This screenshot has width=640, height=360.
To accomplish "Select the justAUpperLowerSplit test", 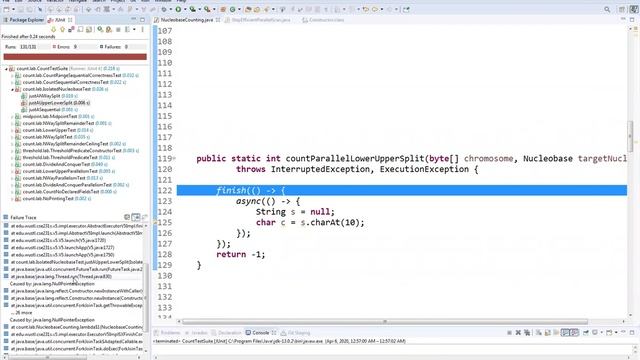I will click(56, 103).
